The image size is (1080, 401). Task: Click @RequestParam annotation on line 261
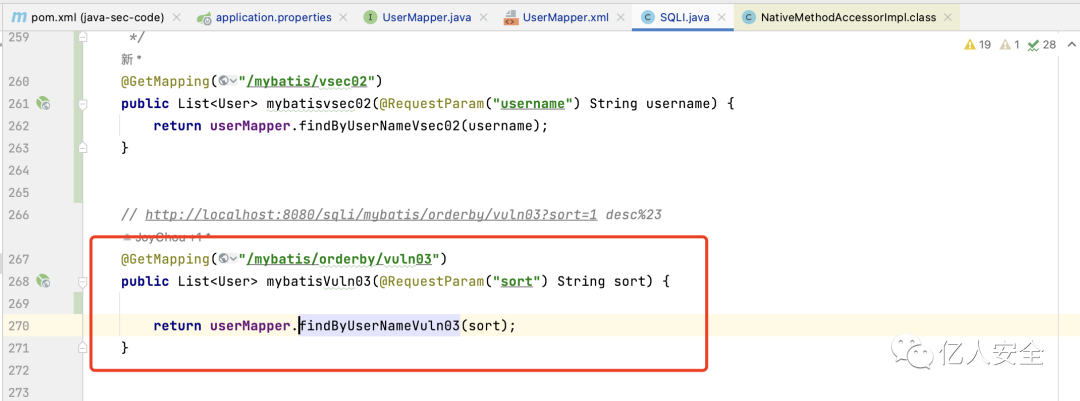tap(431, 104)
